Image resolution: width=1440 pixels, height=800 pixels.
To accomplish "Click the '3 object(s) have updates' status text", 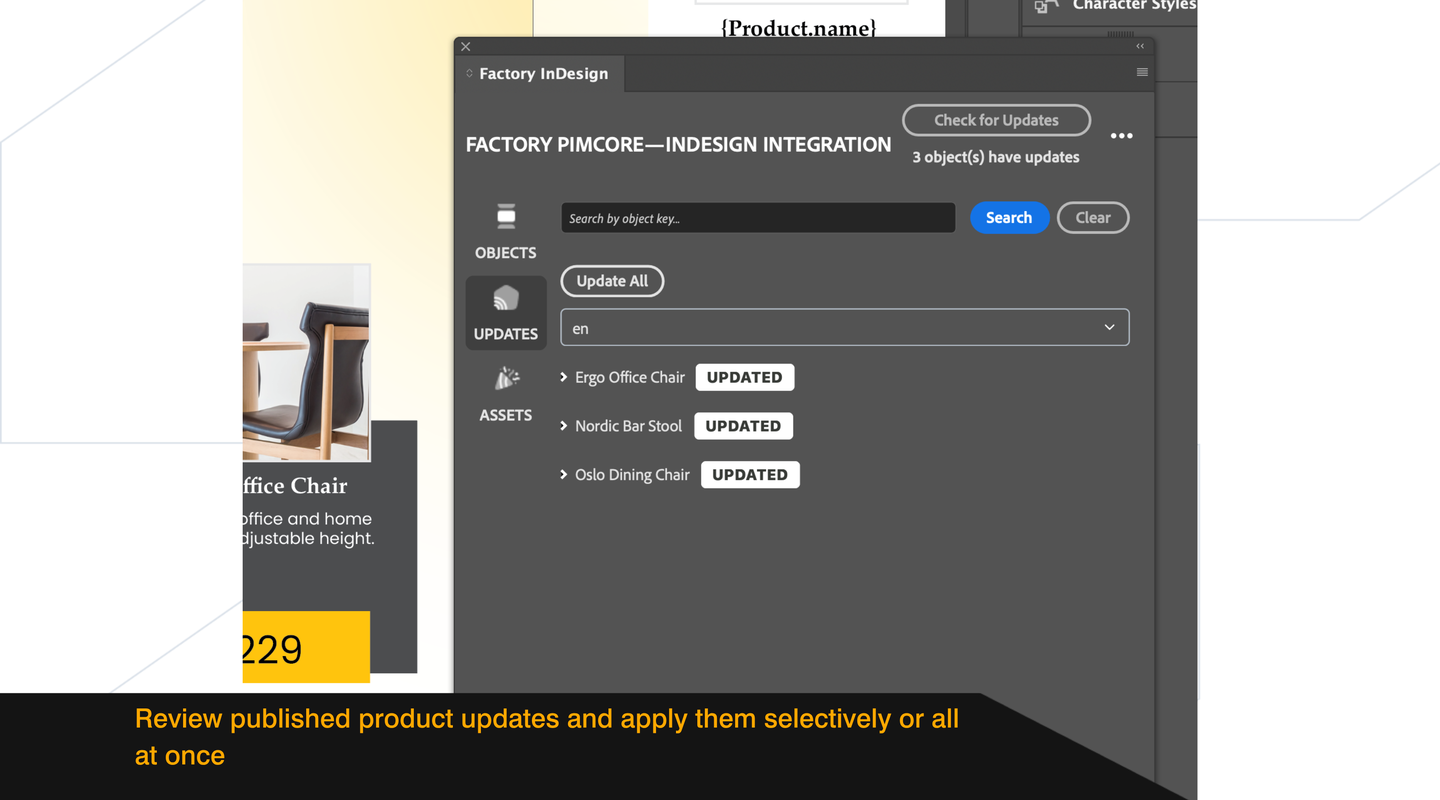I will pyautogui.click(x=996, y=157).
